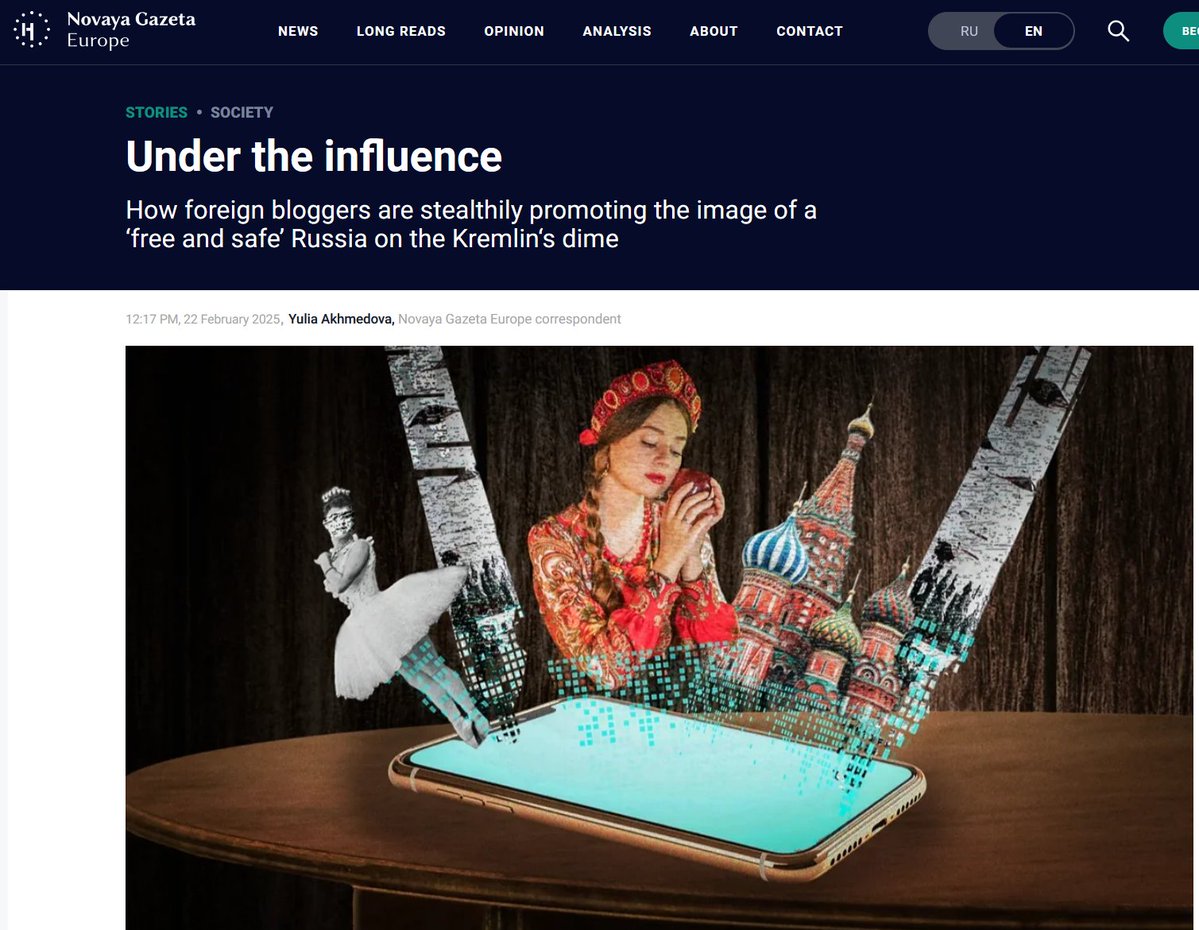Click the Stories category link
This screenshot has height=930, width=1199.
click(156, 112)
